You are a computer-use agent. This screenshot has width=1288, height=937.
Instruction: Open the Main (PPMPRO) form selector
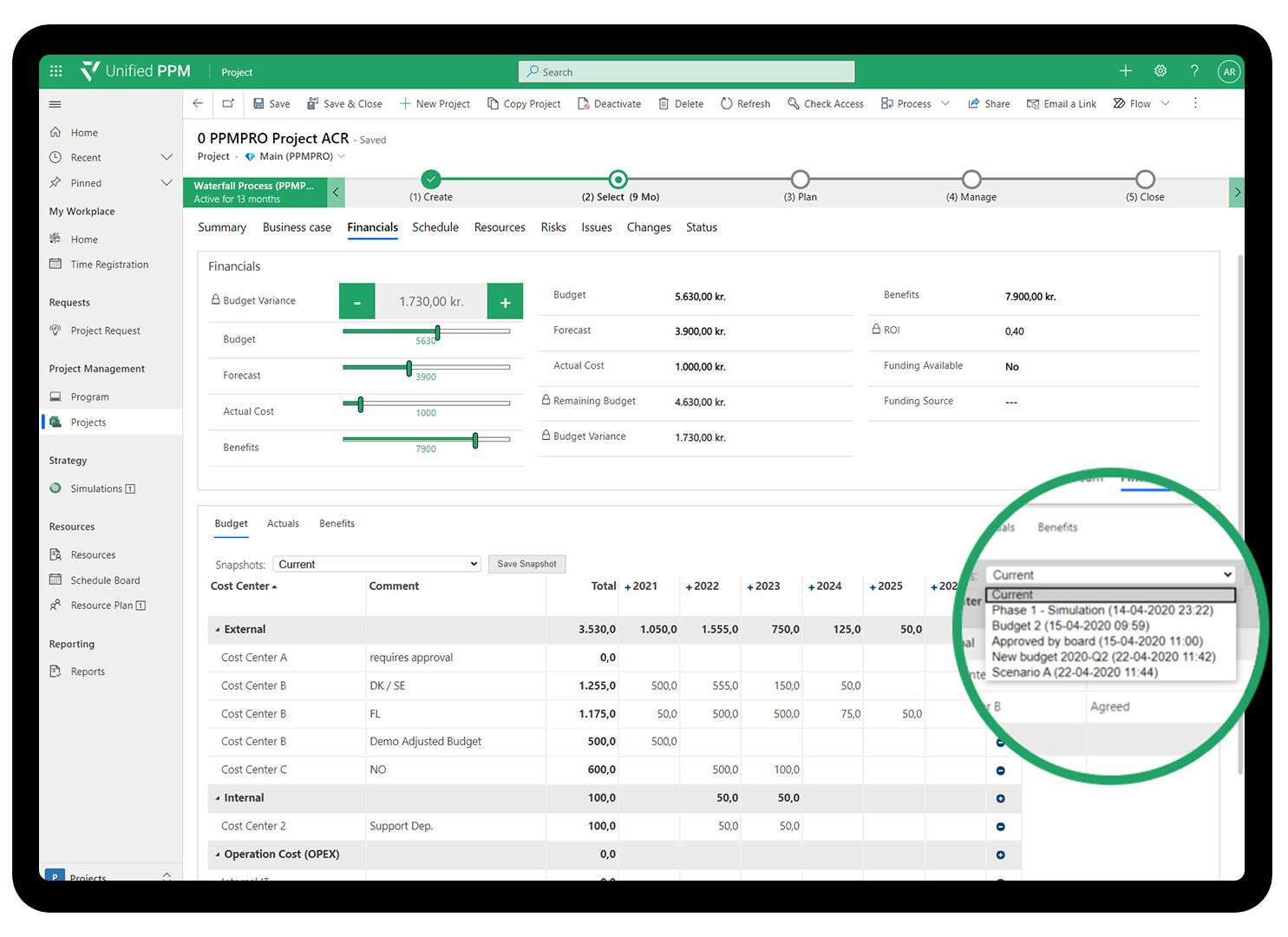click(296, 156)
